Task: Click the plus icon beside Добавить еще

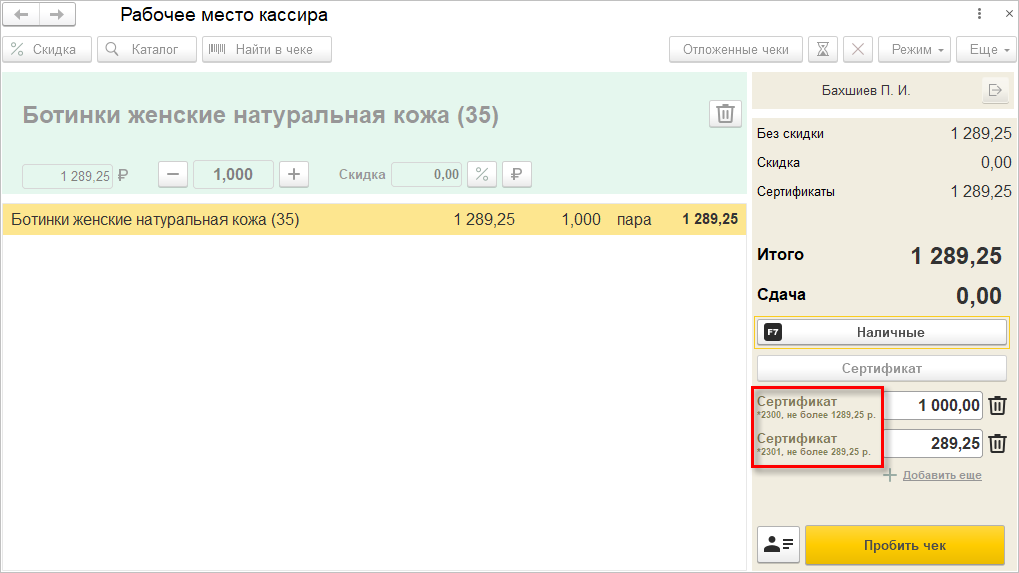Action: [x=890, y=475]
